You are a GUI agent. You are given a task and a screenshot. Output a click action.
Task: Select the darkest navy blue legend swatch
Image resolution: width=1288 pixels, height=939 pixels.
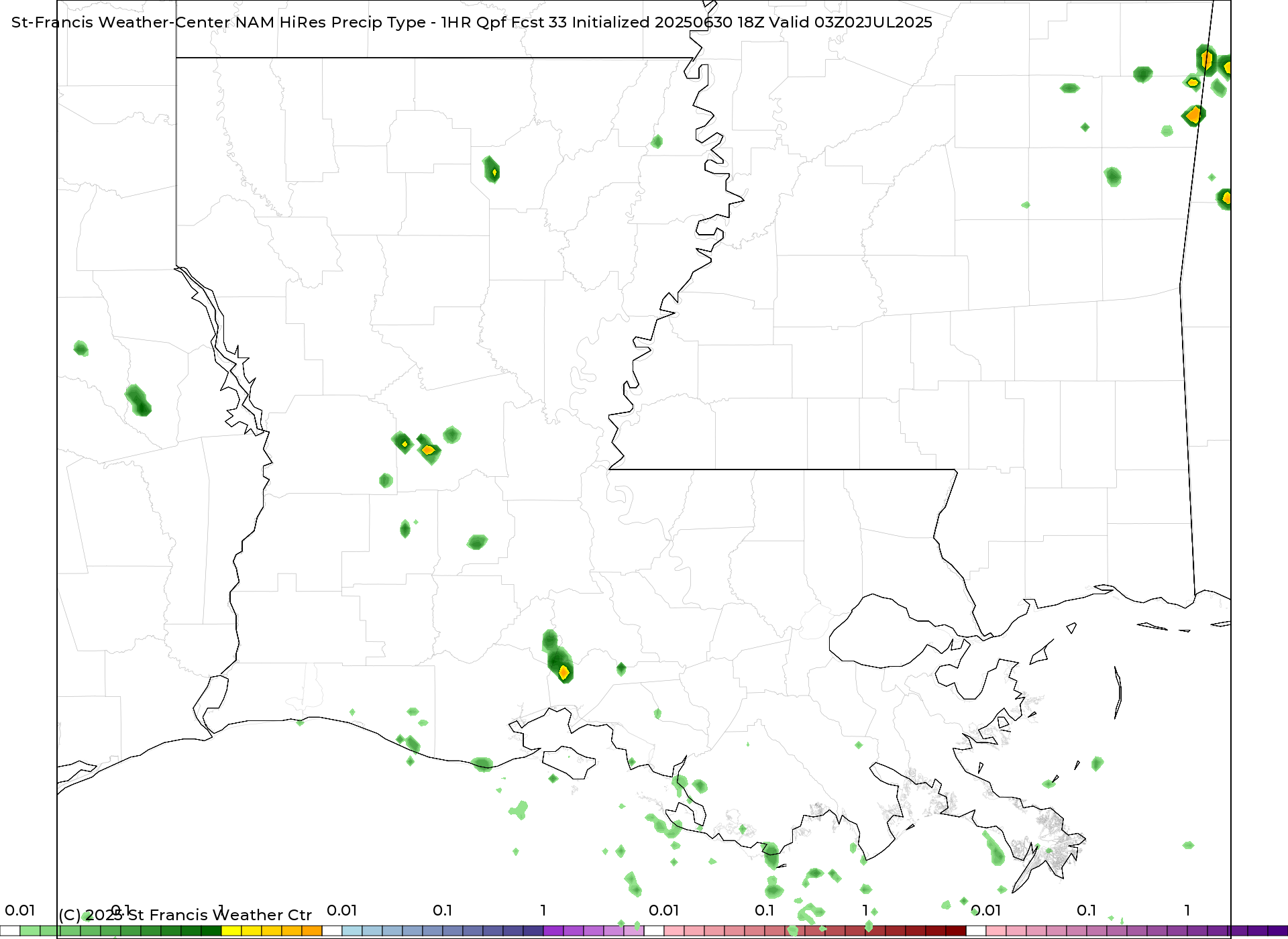[533, 931]
